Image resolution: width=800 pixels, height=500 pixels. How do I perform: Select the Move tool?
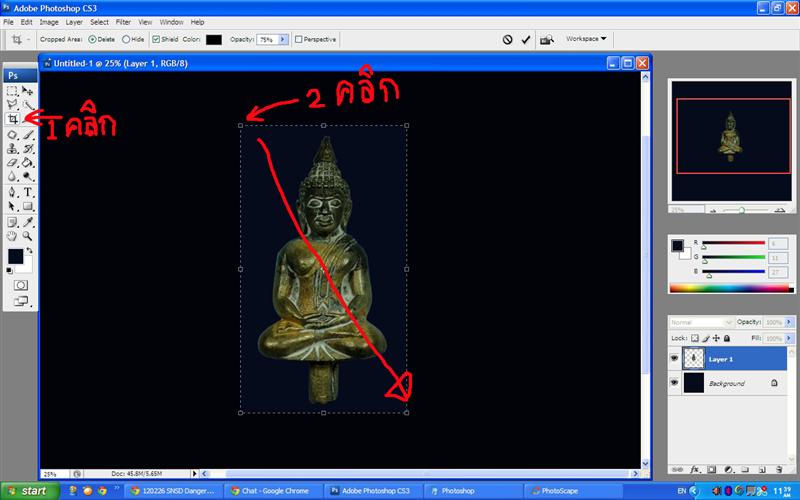coord(28,90)
